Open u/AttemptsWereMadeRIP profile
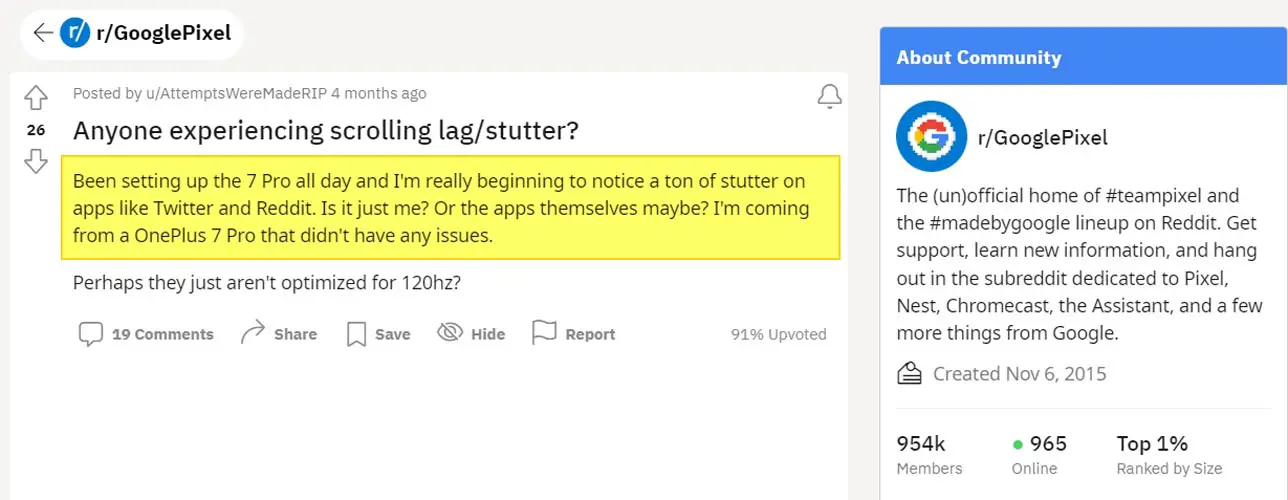Screen dimensions: 1288x500 pos(236,93)
